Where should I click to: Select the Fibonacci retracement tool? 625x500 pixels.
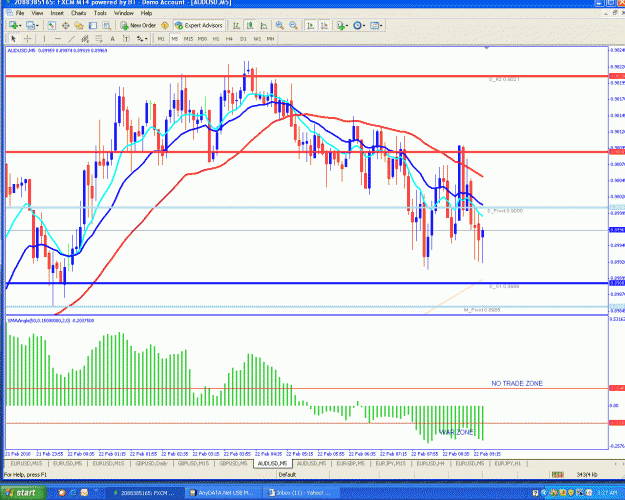coord(98,39)
